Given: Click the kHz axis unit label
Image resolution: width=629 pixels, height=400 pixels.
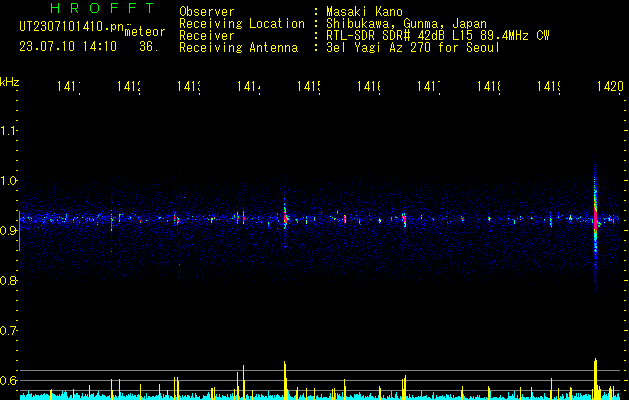Looking at the screenshot, I should [x=10, y=81].
